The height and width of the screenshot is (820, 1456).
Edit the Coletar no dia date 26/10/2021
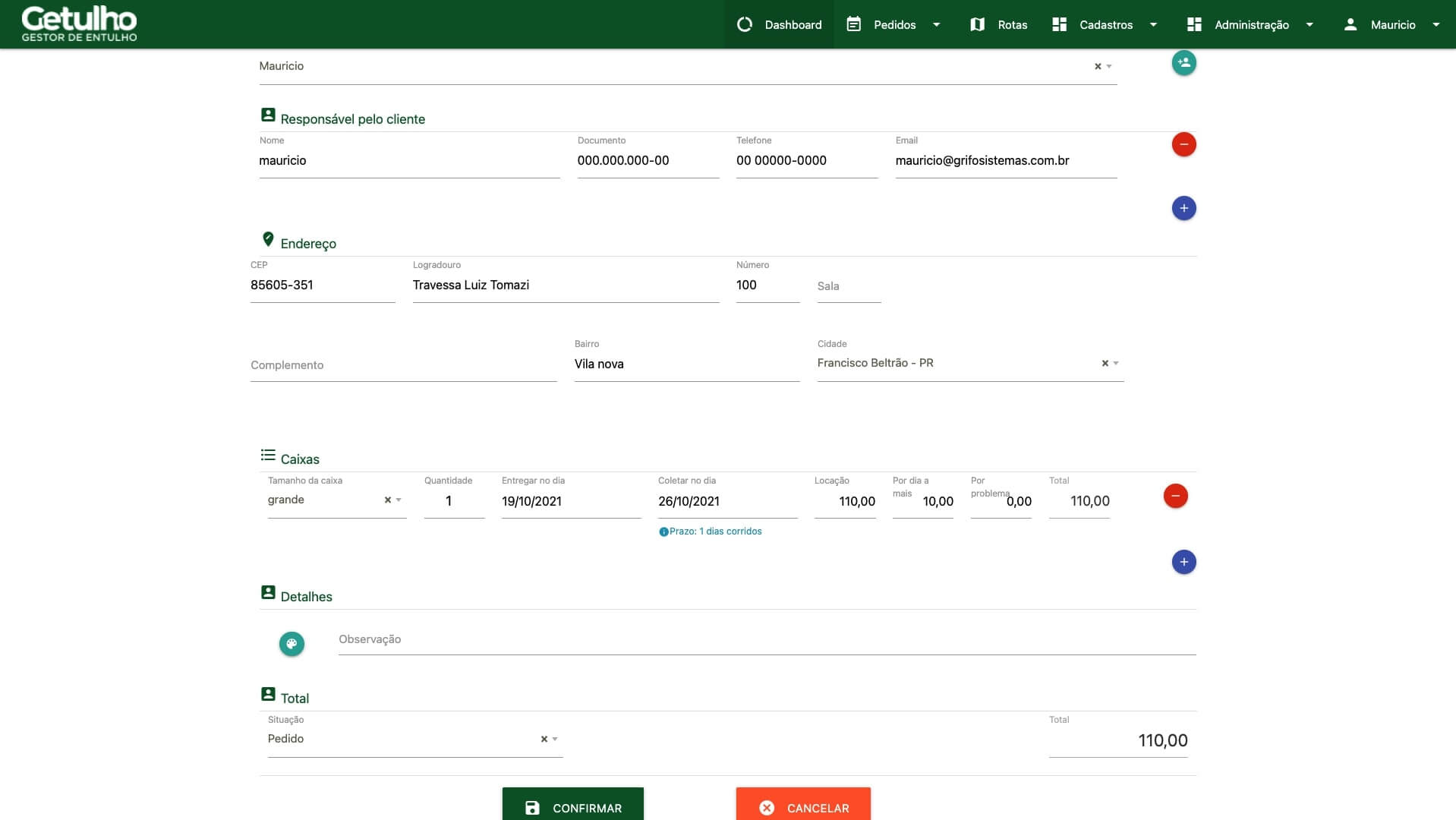pos(727,501)
